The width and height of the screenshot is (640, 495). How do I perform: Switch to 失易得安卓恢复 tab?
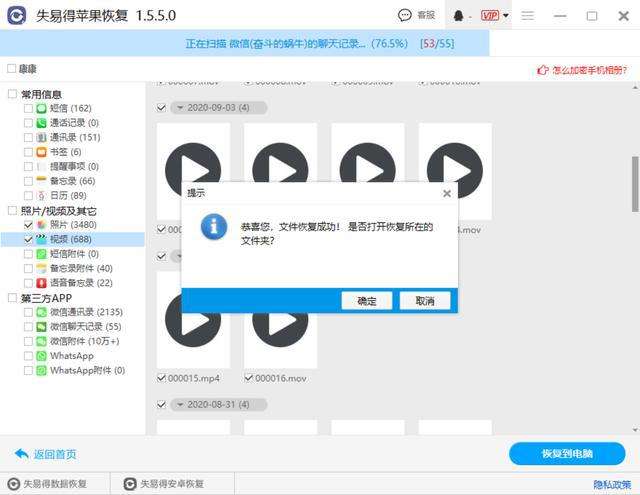(x=172, y=484)
